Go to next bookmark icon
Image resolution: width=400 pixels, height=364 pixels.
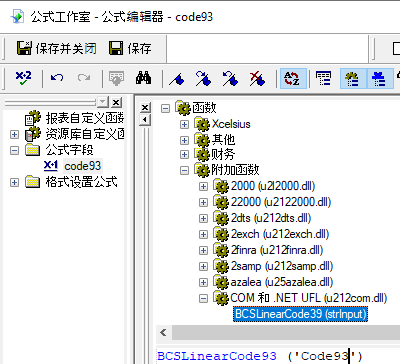click(203, 79)
